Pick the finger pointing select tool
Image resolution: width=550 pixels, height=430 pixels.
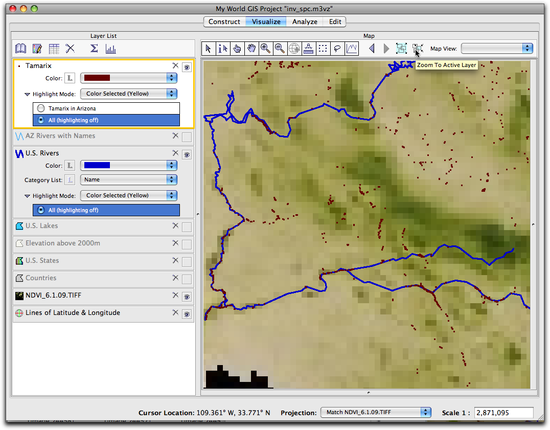(237, 48)
